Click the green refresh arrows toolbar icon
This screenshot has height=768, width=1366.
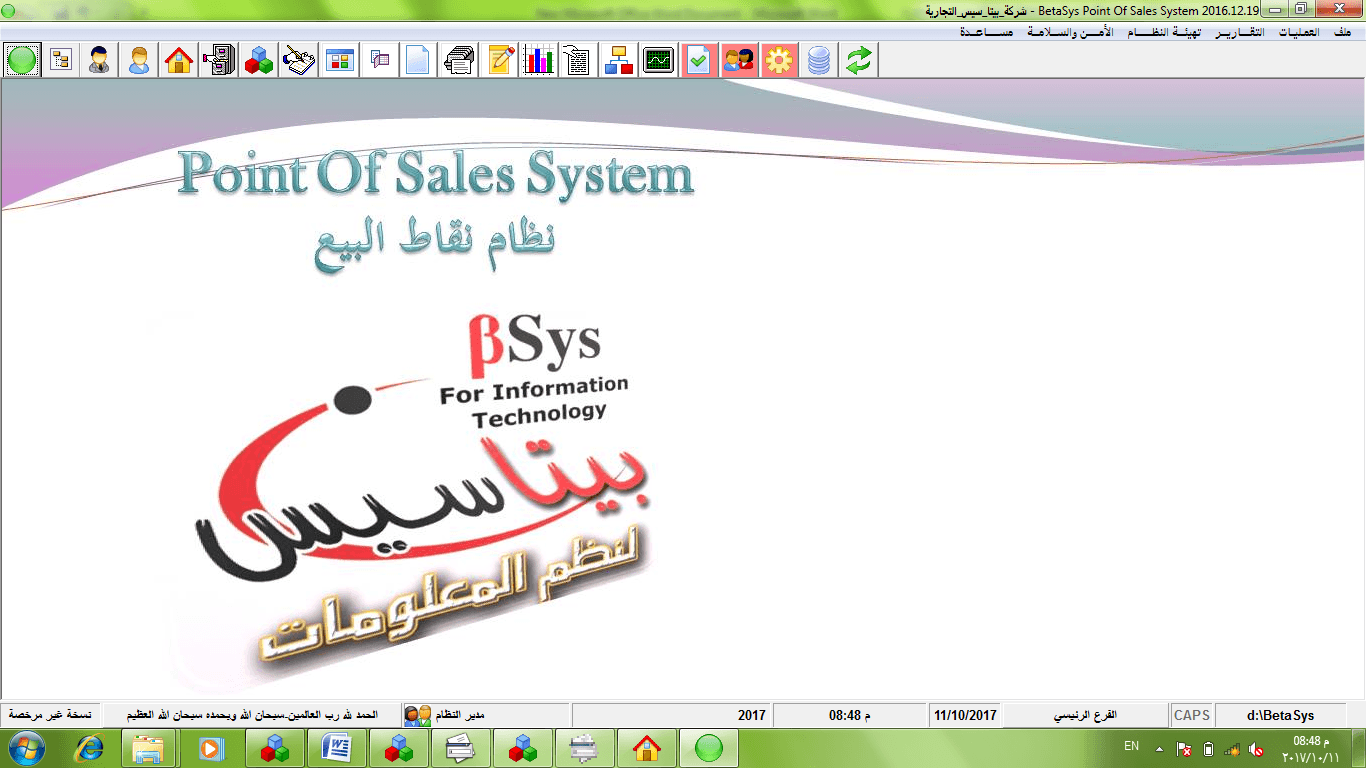pyautogui.click(x=859, y=60)
